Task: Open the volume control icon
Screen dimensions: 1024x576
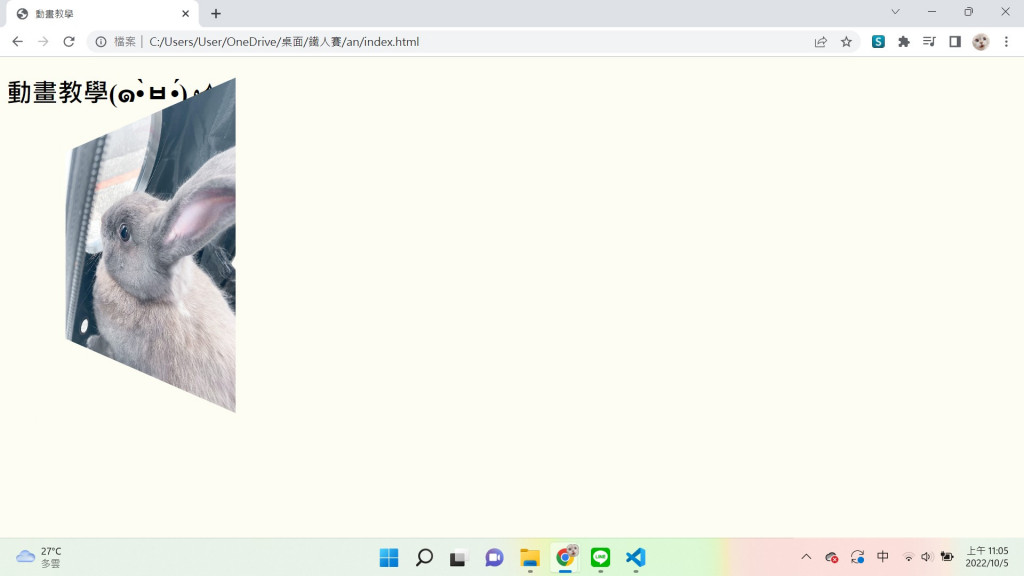Action: (x=926, y=557)
